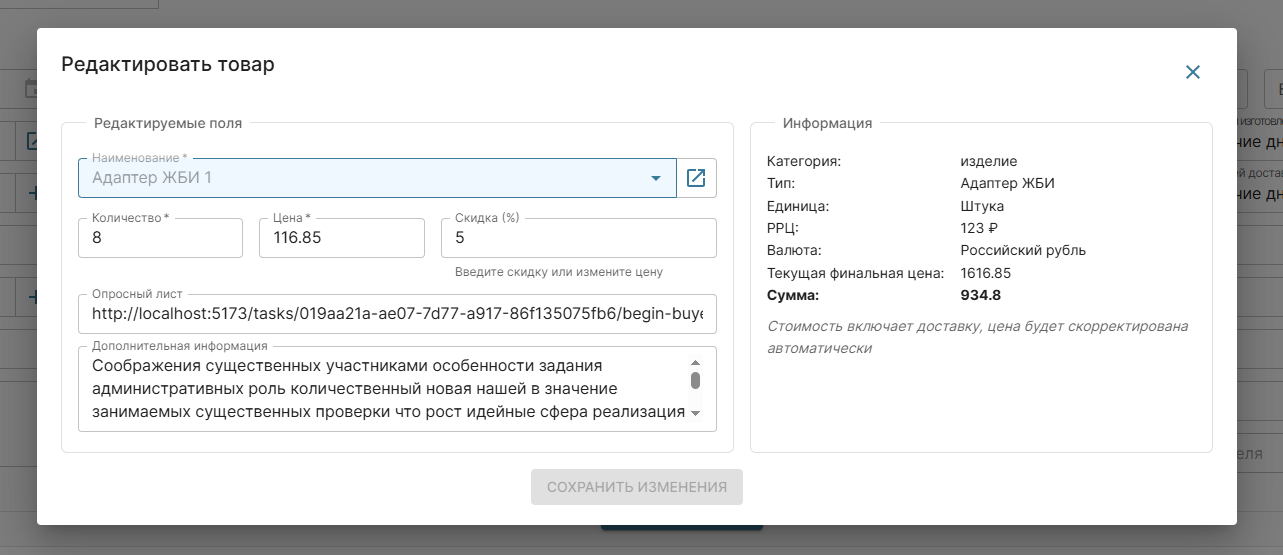
Task: Click the hint Введите скидку или измените цену
Action: pos(558,272)
